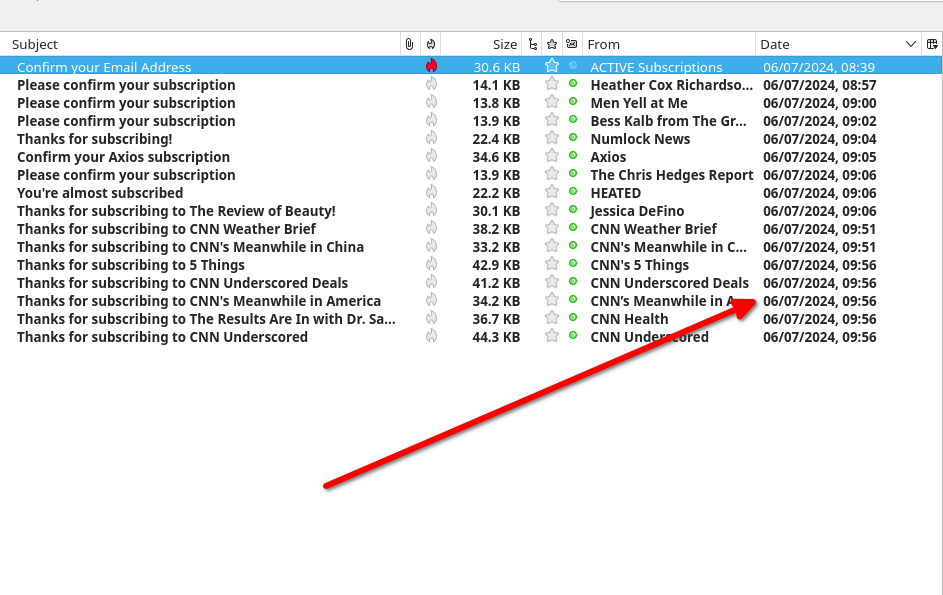
Task: Mark Jessica DeFino message as spam
Action: point(431,210)
